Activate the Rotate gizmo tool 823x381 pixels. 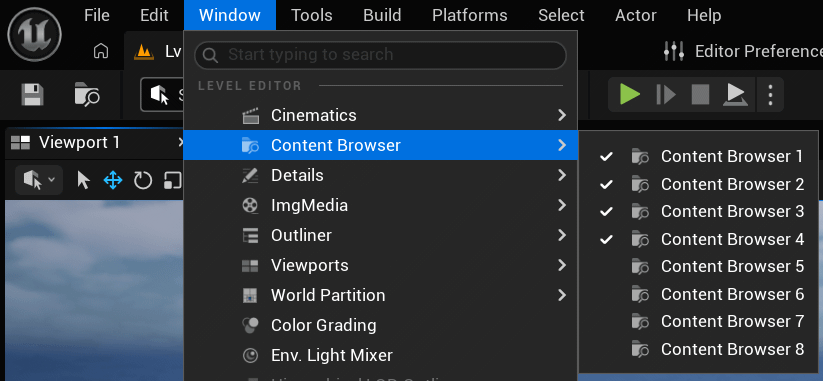[x=142, y=181]
